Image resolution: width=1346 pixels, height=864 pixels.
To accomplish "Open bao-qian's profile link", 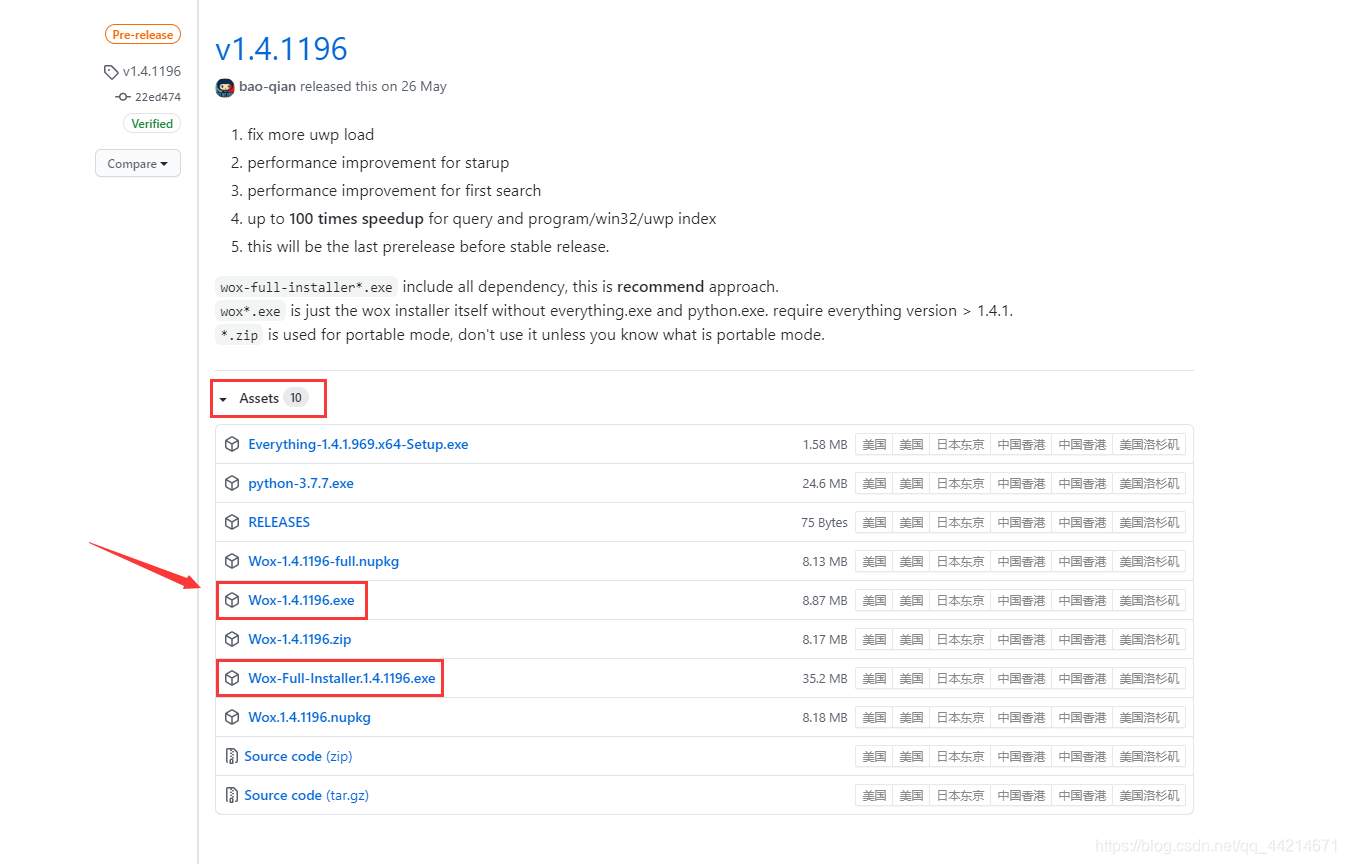I will 267,87.
